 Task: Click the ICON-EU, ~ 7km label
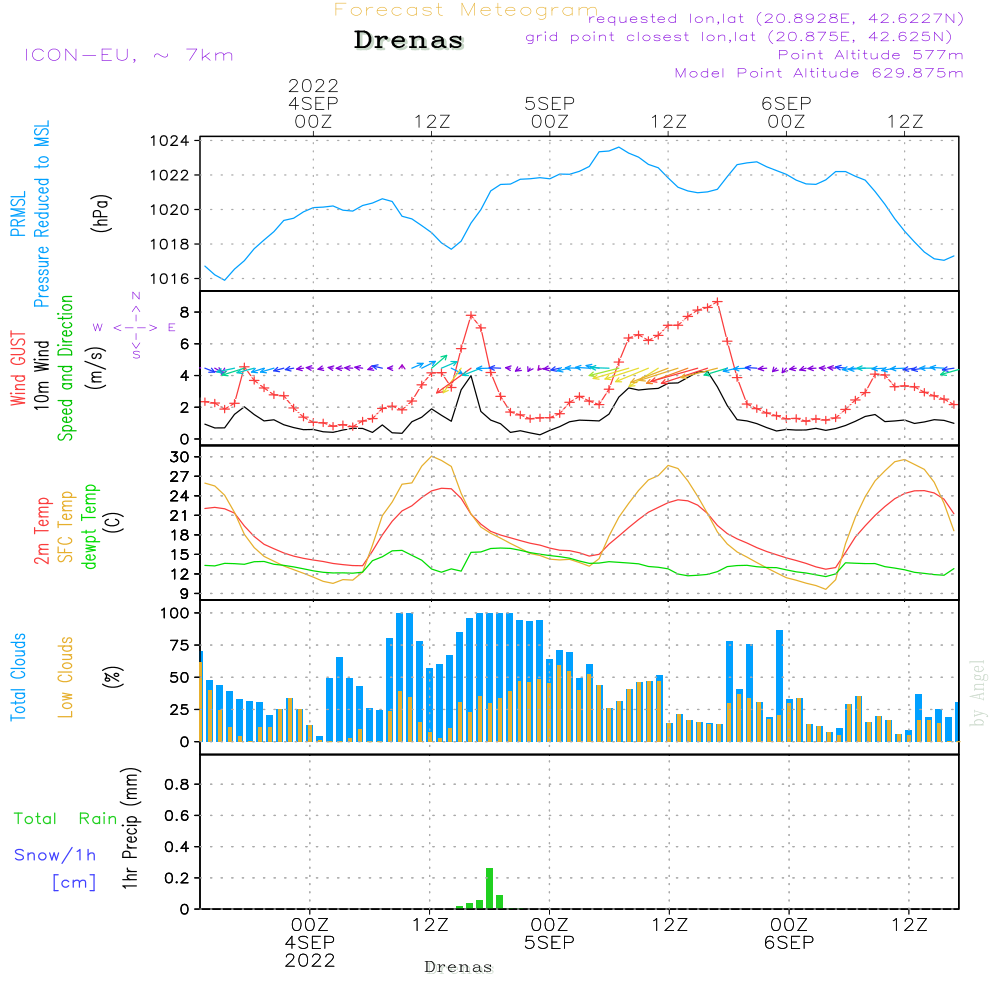pyautogui.click(x=129, y=55)
